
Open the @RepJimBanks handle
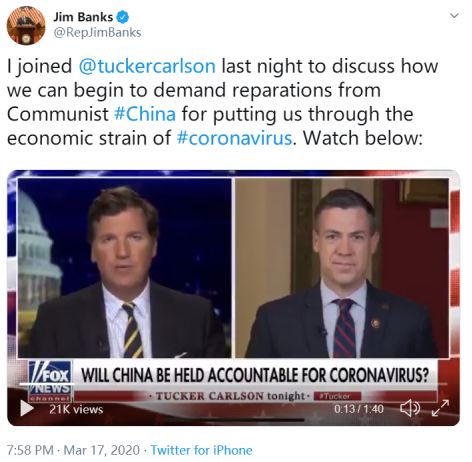(97, 33)
